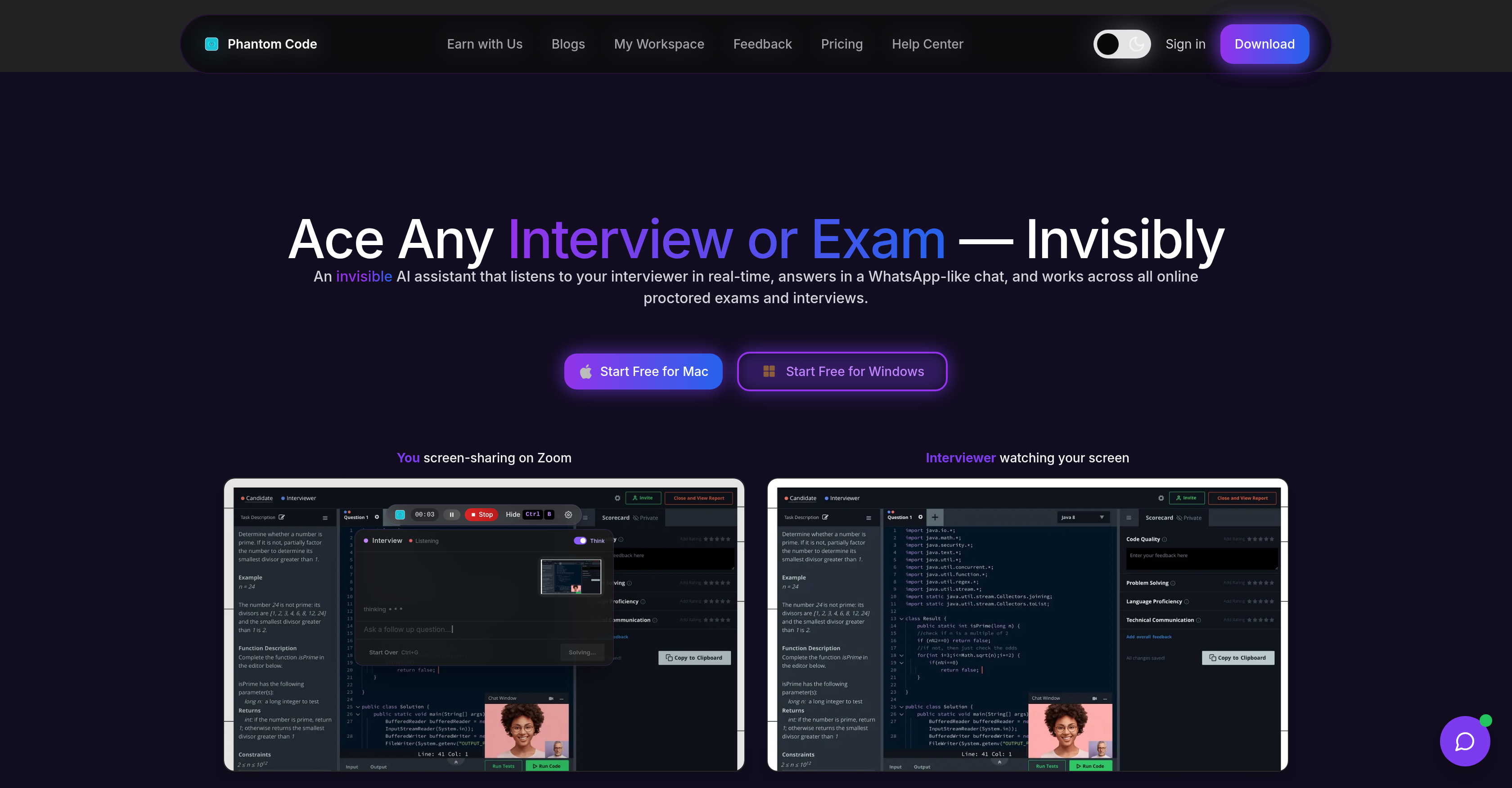Open the Phantom overlay settings gear
Screen dimensions: 1512x788
coord(568,515)
